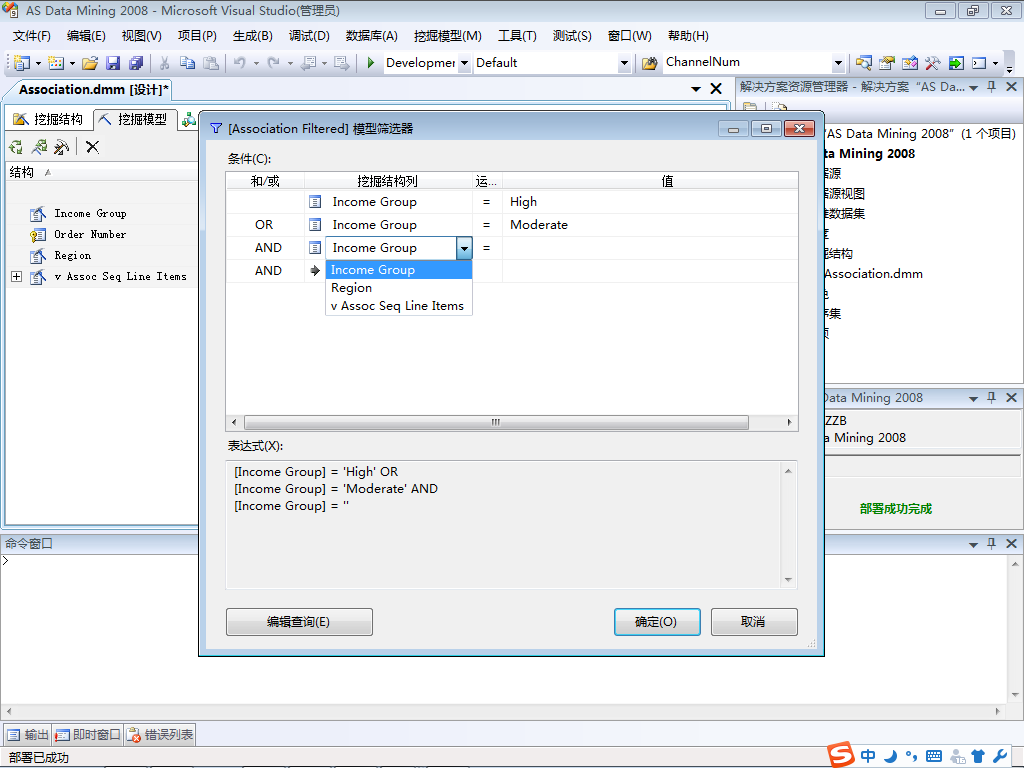Click the High value cell
The height and width of the screenshot is (768, 1024).
coord(650,202)
